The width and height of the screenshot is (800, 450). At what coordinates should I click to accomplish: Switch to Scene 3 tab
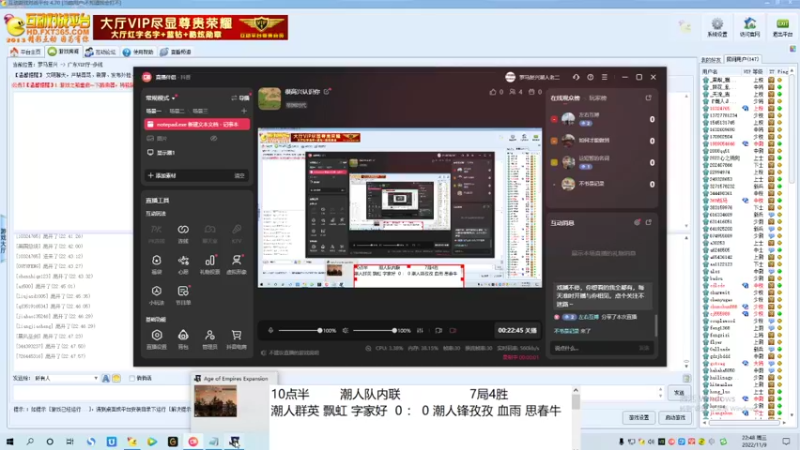point(200,111)
